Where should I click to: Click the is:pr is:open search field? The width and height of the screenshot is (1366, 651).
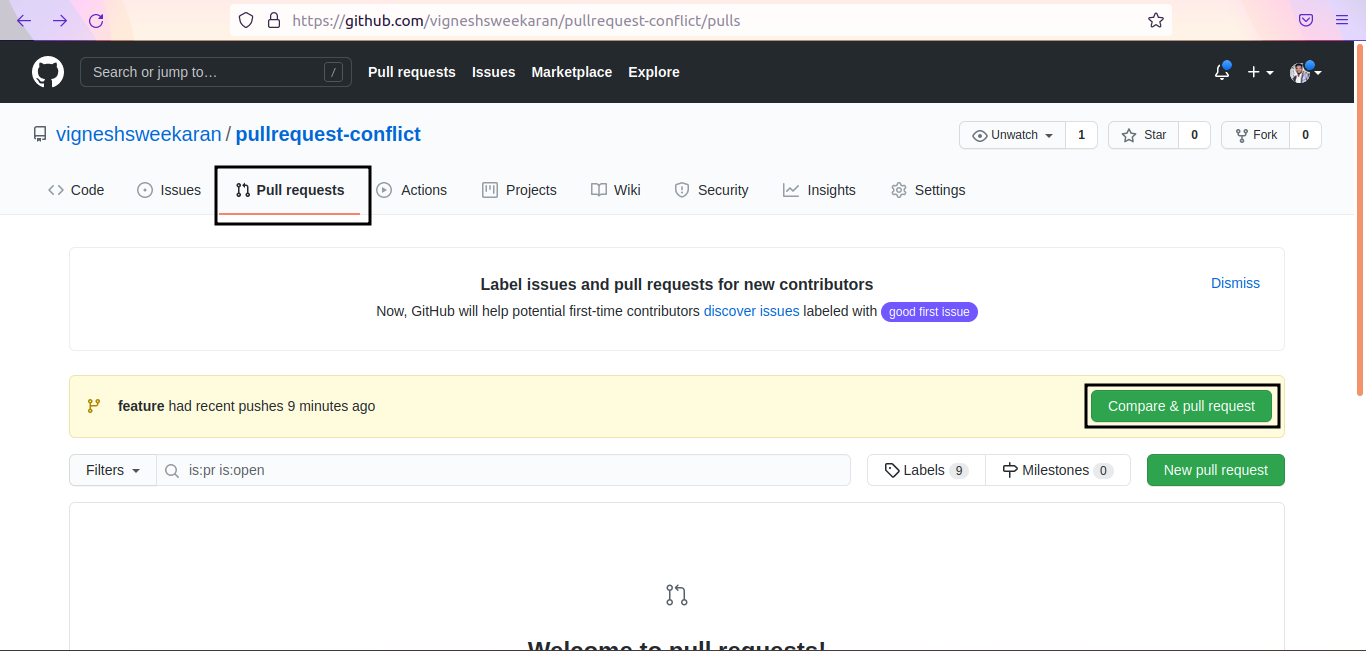(x=510, y=470)
